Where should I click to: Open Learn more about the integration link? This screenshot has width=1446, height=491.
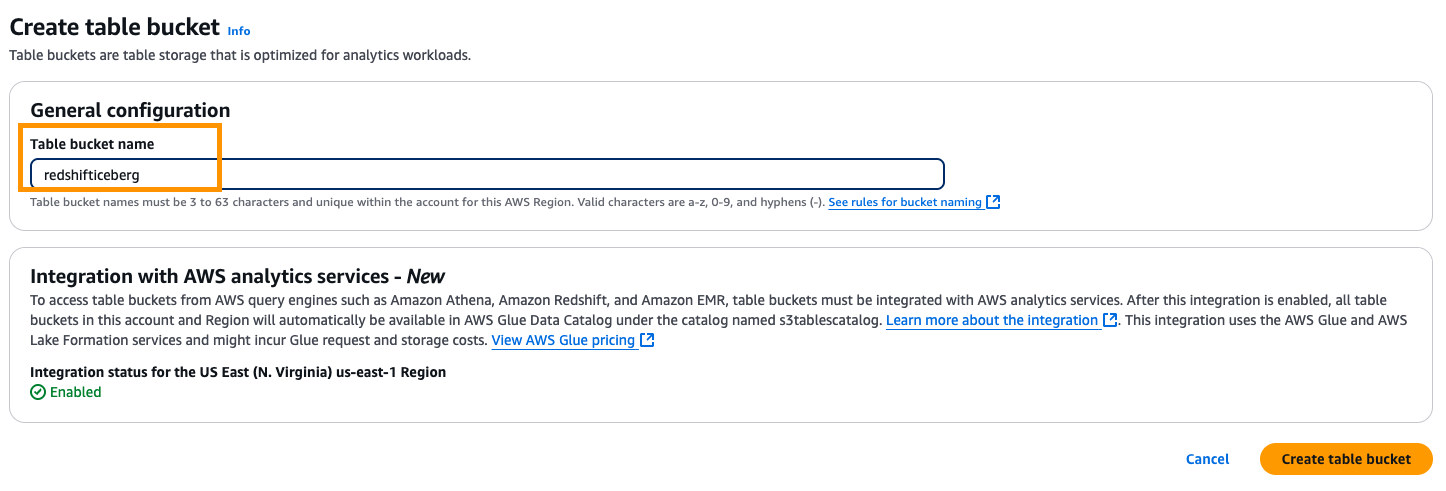tap(991, 320)
